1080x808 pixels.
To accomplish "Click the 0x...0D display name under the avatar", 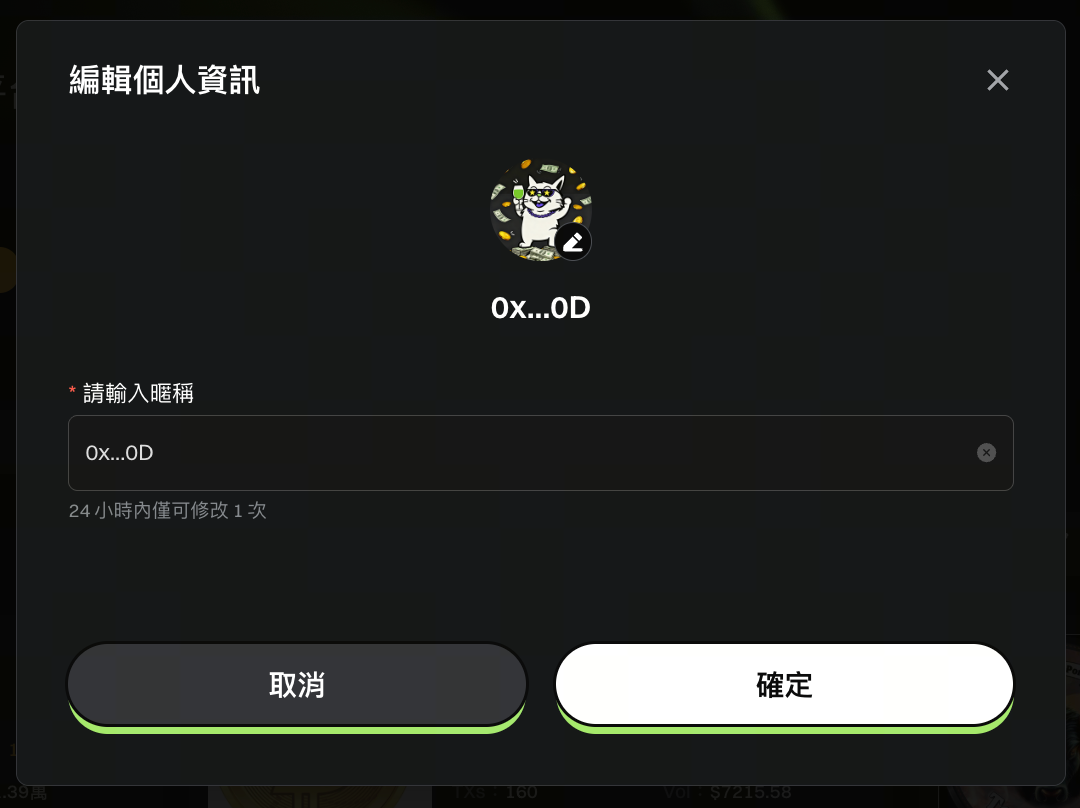I will click(541, 308).
